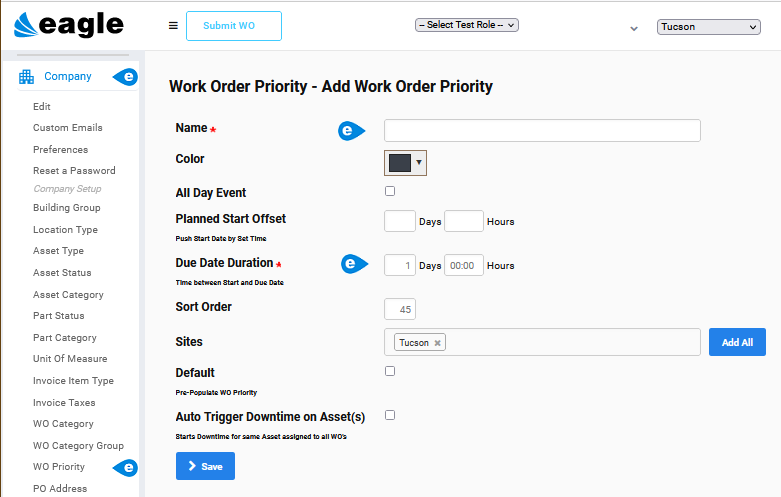Open the Color swatch picker
The image size is (781, 497).
(x=405, y=163)
